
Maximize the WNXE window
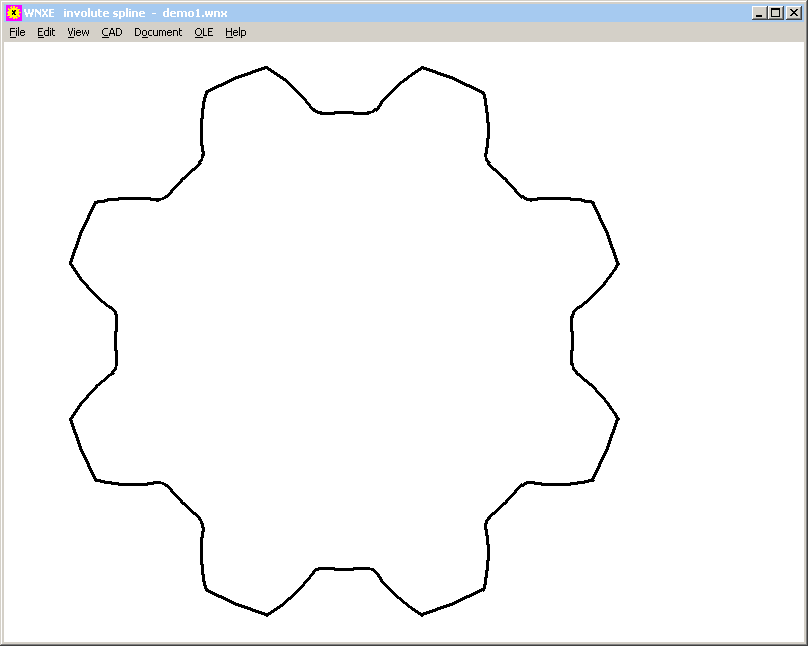pos(775,13)
